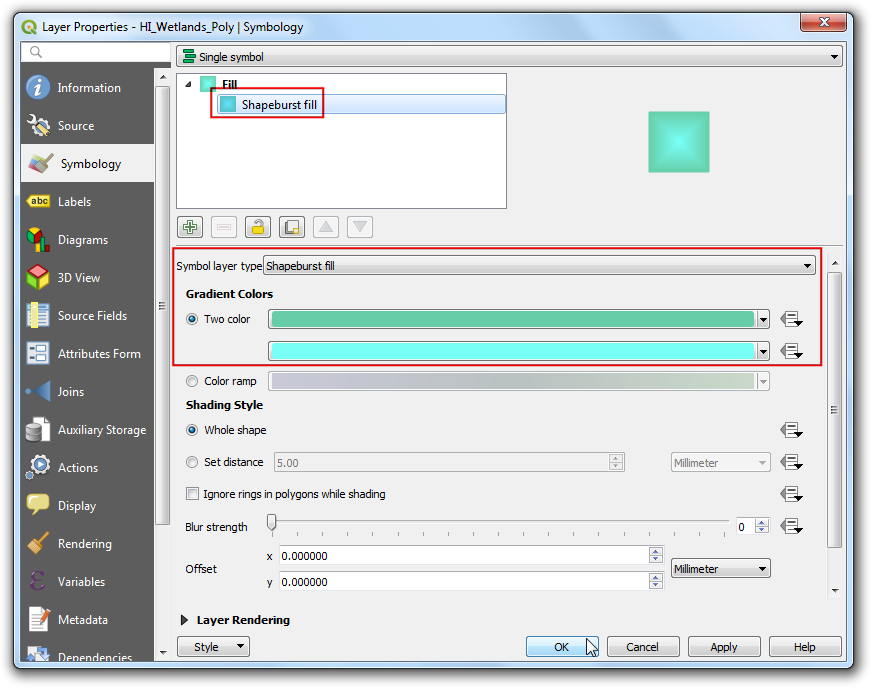Select the Color ramp radio button
Image resolution: width=872 pixels, height=688 pixels.
pos(192,381)
